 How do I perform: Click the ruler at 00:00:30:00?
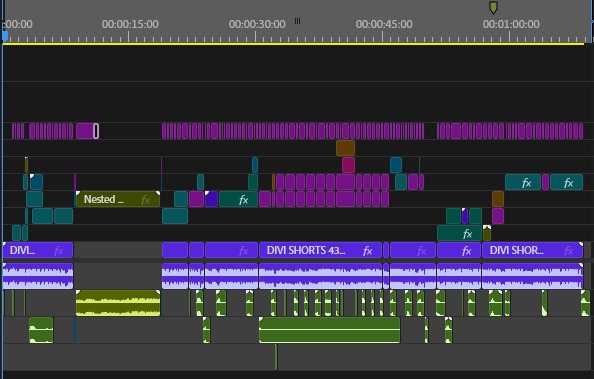pyautogui.click(x=257, y=24)
